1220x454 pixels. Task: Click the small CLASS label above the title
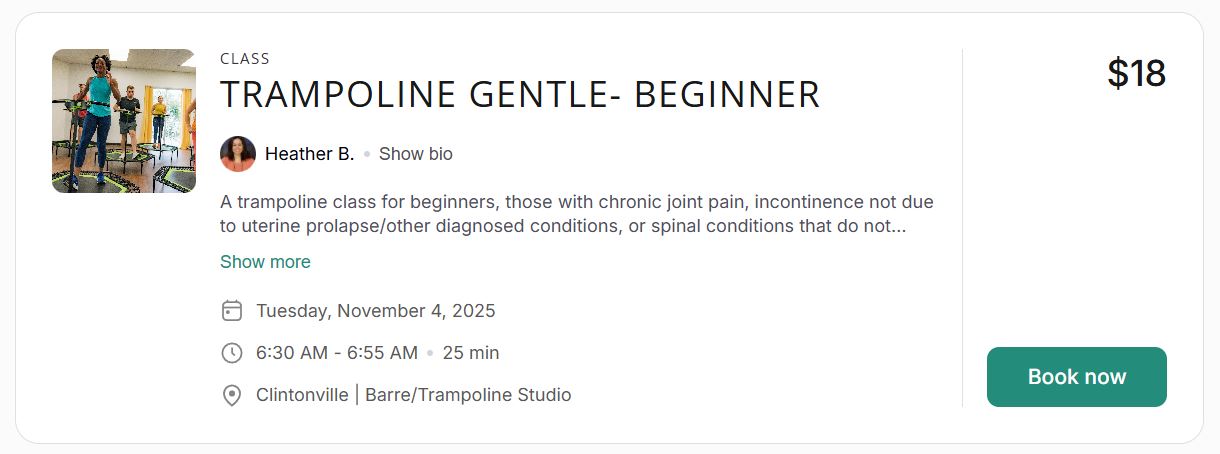tap(245, 59)
